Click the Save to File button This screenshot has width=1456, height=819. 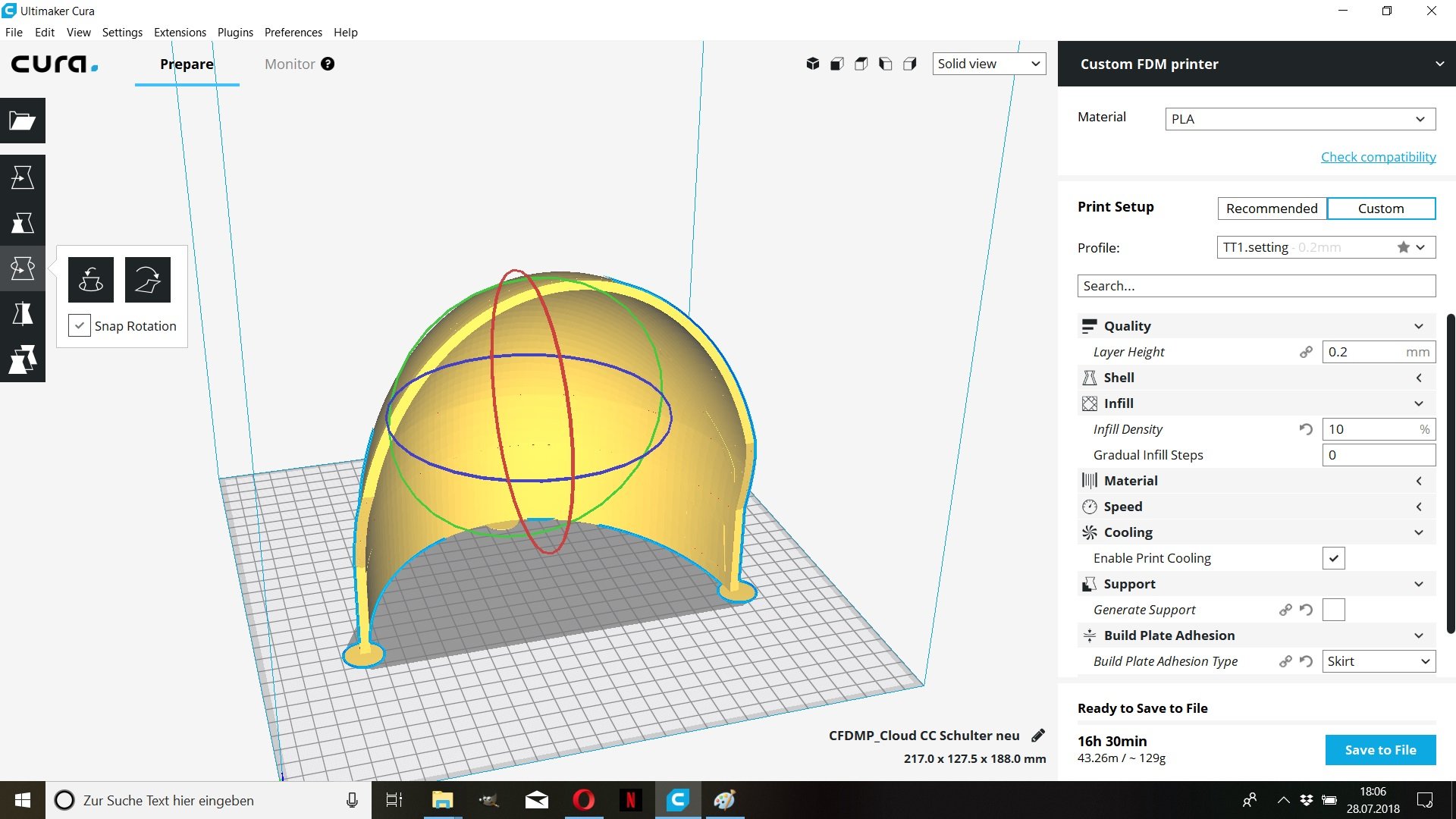point(1381,750)
